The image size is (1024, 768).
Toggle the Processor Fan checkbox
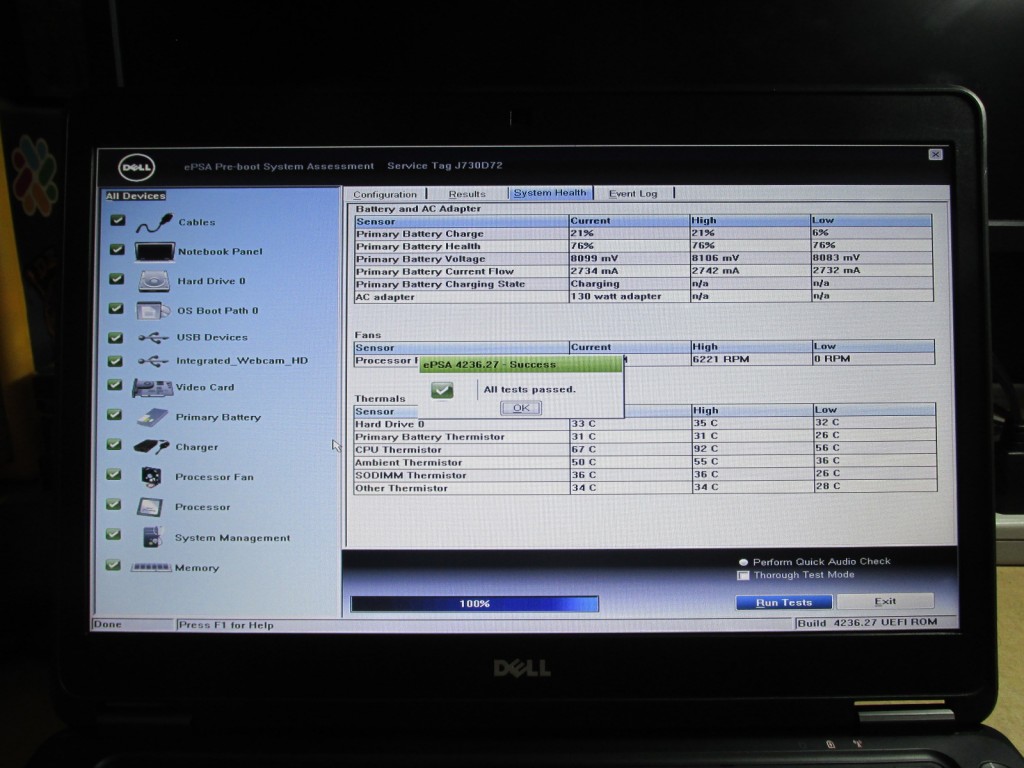coord(114,474)
